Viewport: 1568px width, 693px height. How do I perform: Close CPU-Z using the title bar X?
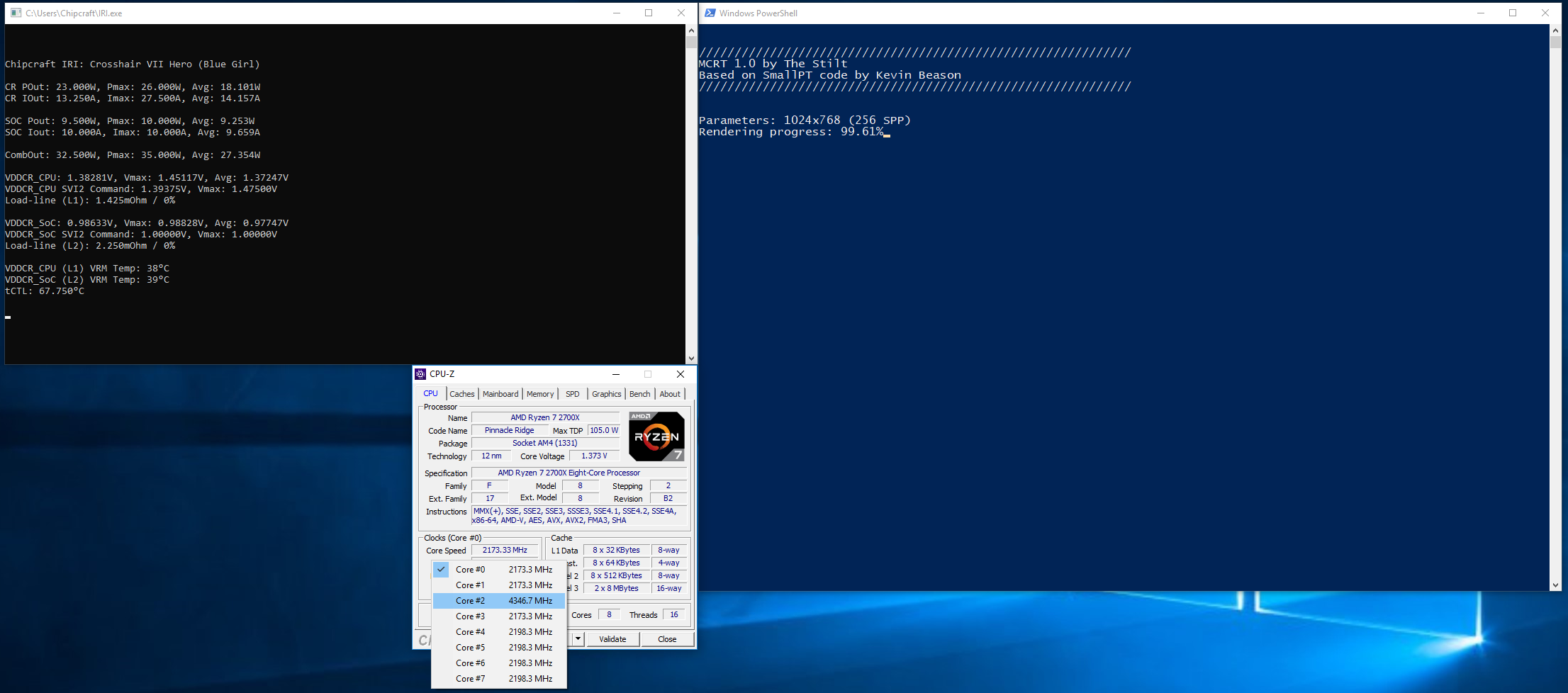pos(681,374)
